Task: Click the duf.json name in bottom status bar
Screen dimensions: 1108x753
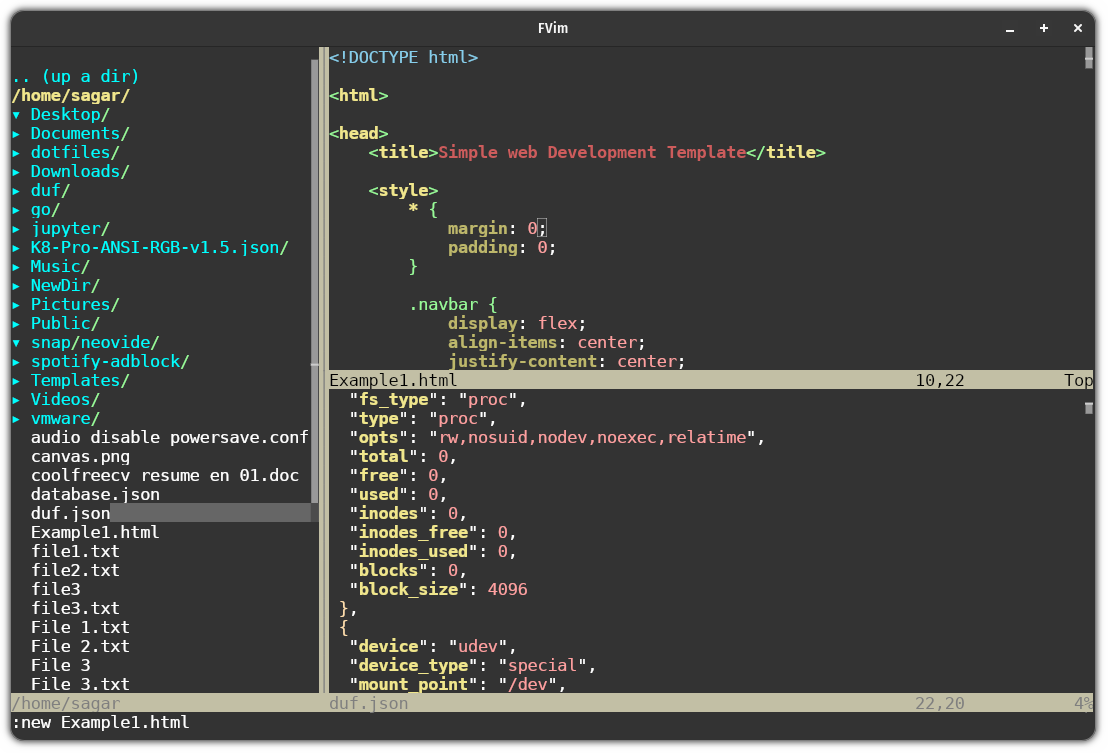Action: pos(369,703)
